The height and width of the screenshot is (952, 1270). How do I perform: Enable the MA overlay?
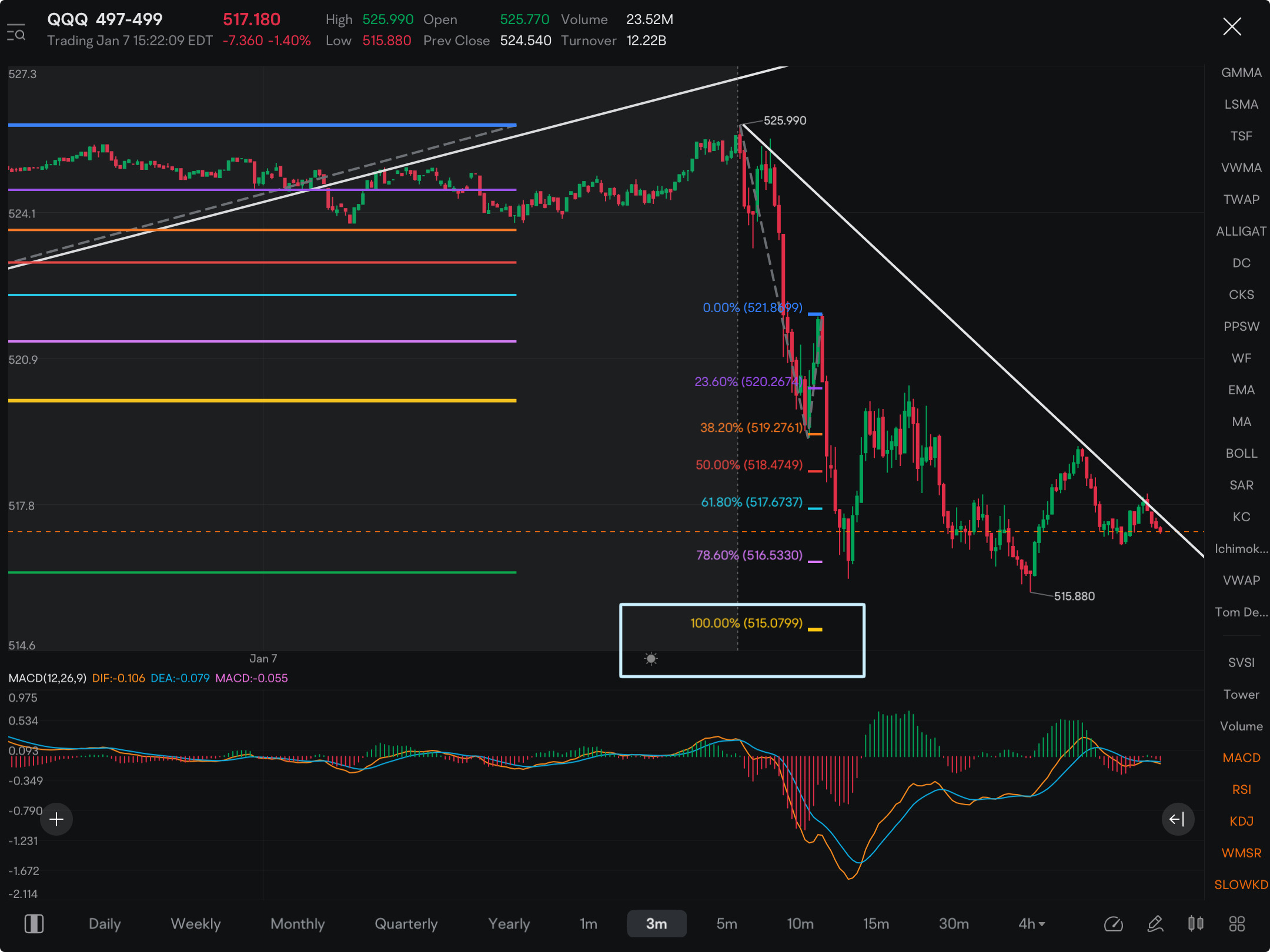tap(1241, 422)
